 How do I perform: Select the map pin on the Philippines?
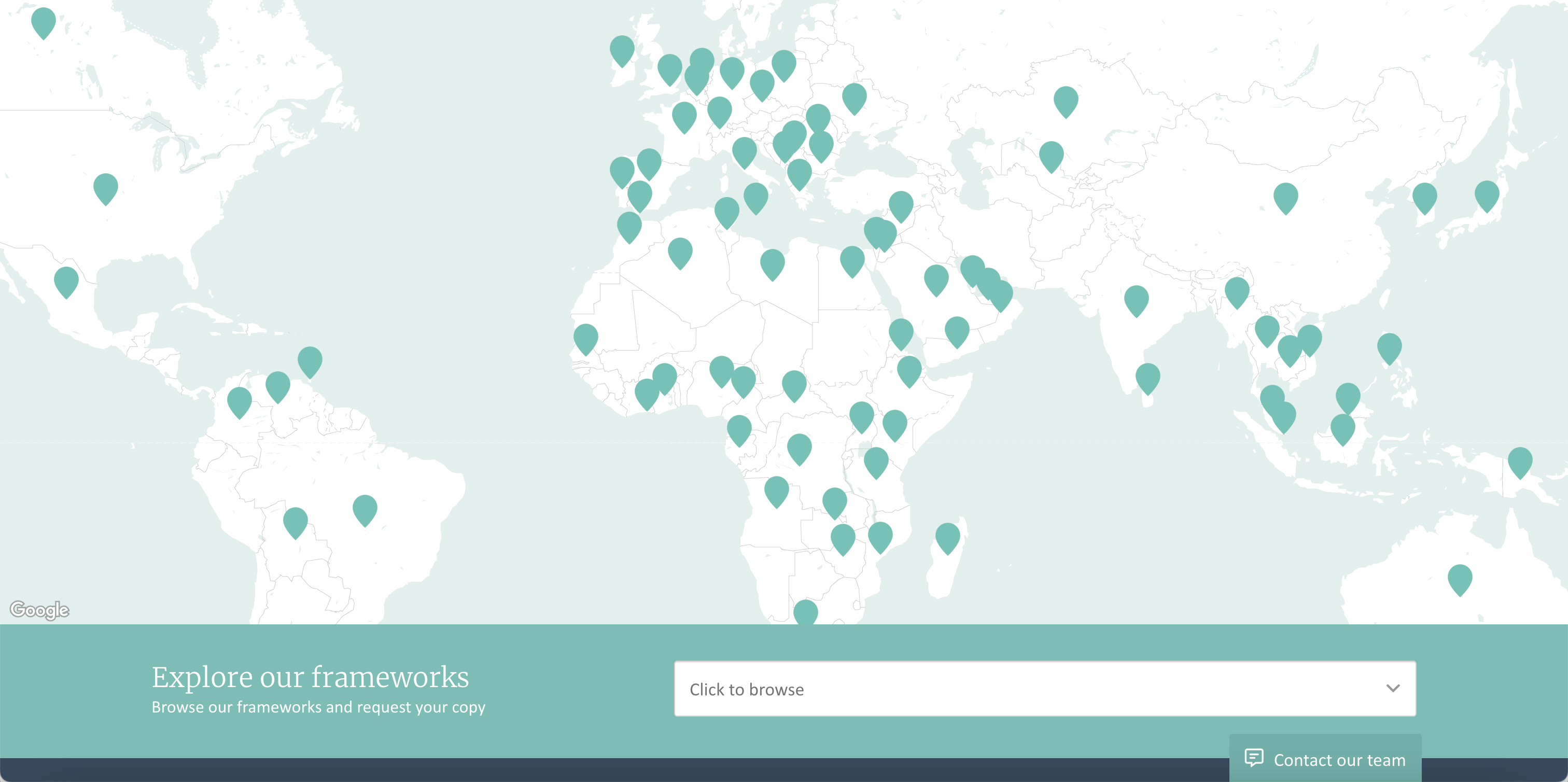click(1389, 346)
